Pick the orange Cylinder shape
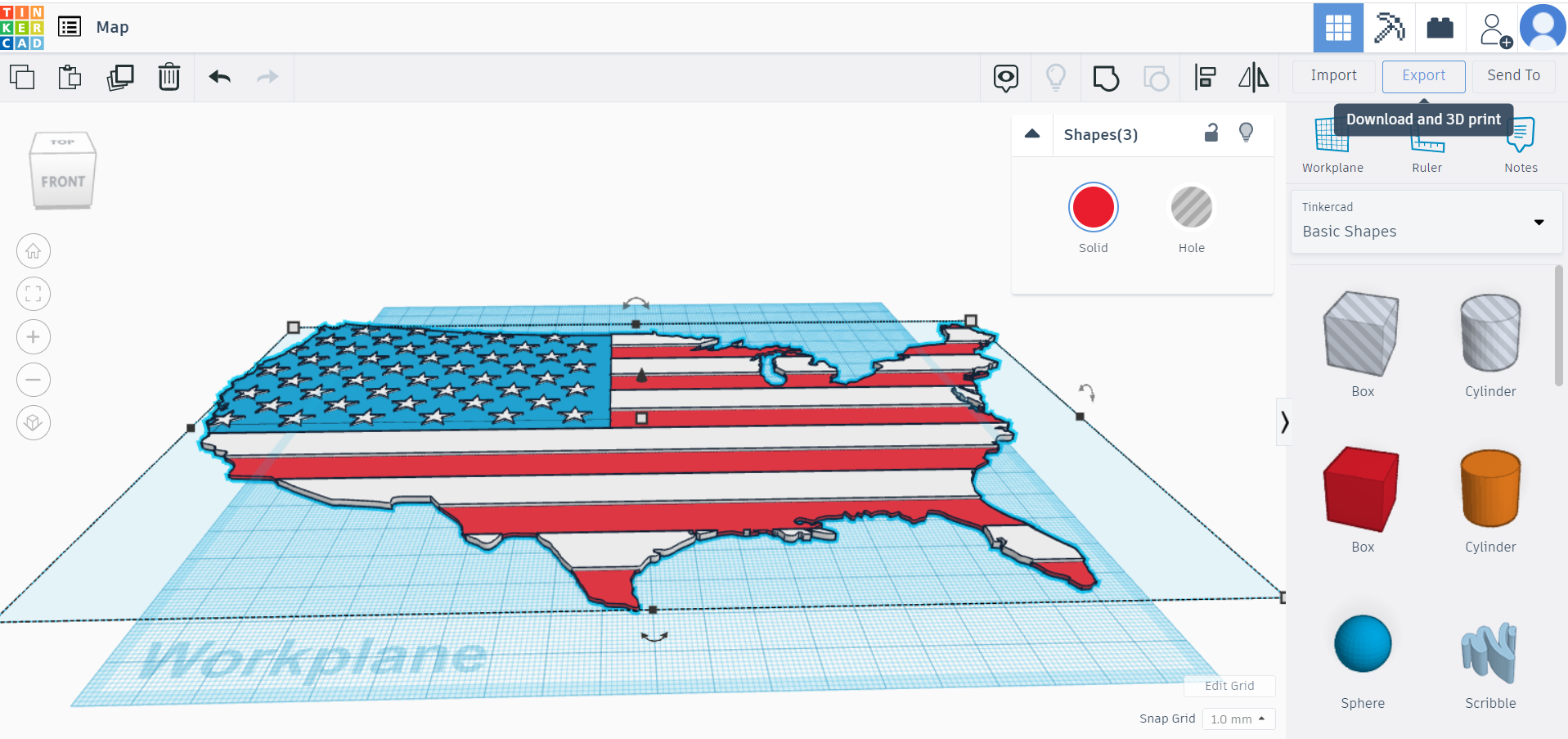This screenshot has height=739, width=1568. click(x=1490, y=489)
